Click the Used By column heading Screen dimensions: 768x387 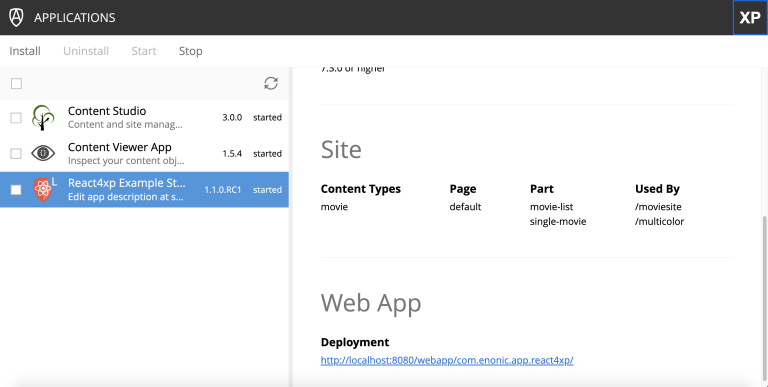click(x=657, y=189)
